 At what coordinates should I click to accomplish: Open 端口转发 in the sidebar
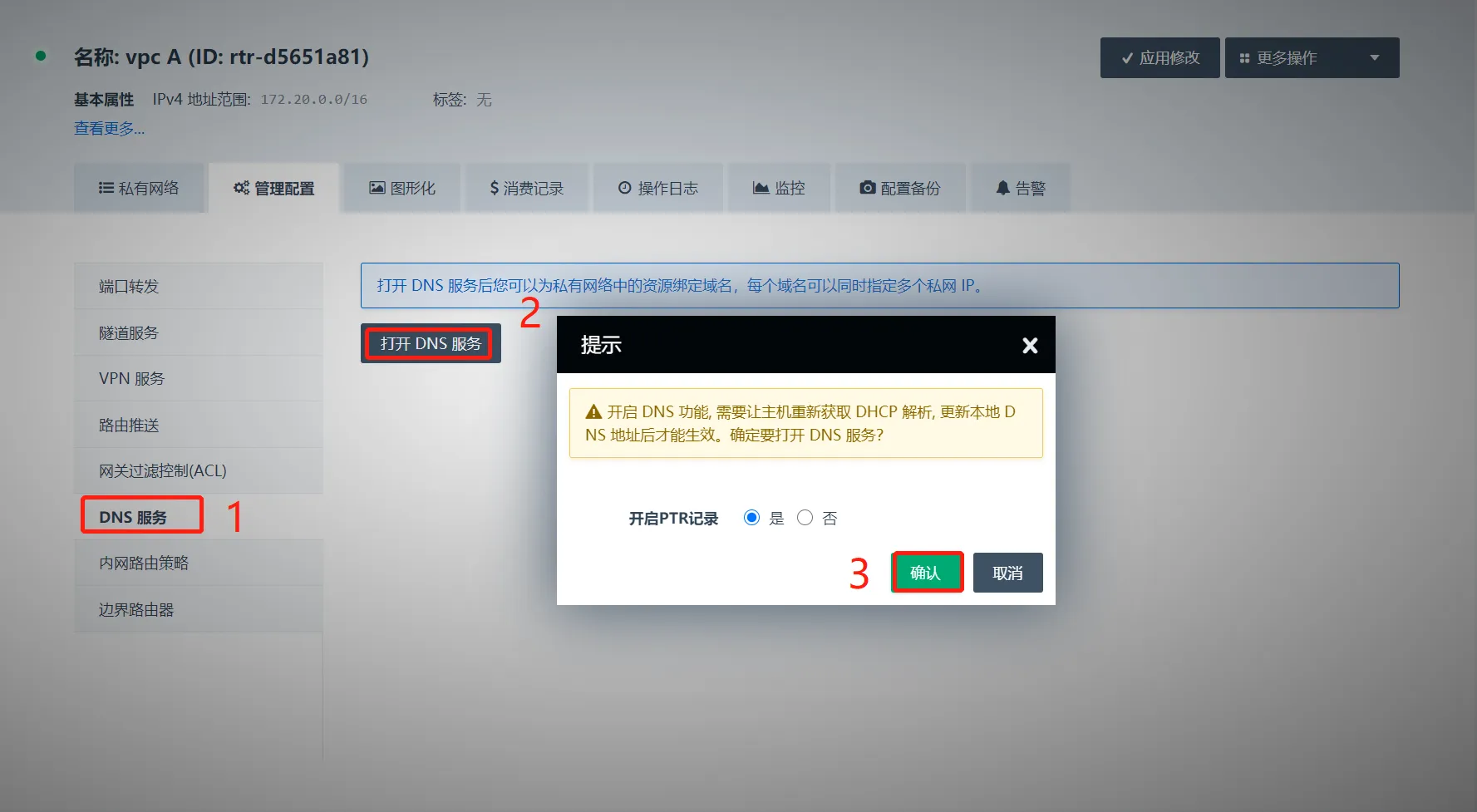129,287
